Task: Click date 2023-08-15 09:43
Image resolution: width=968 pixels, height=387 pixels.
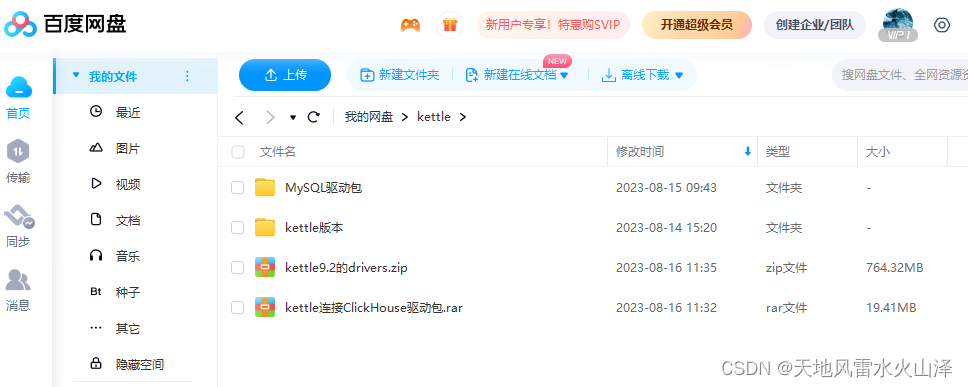Action: click(666, 188)
